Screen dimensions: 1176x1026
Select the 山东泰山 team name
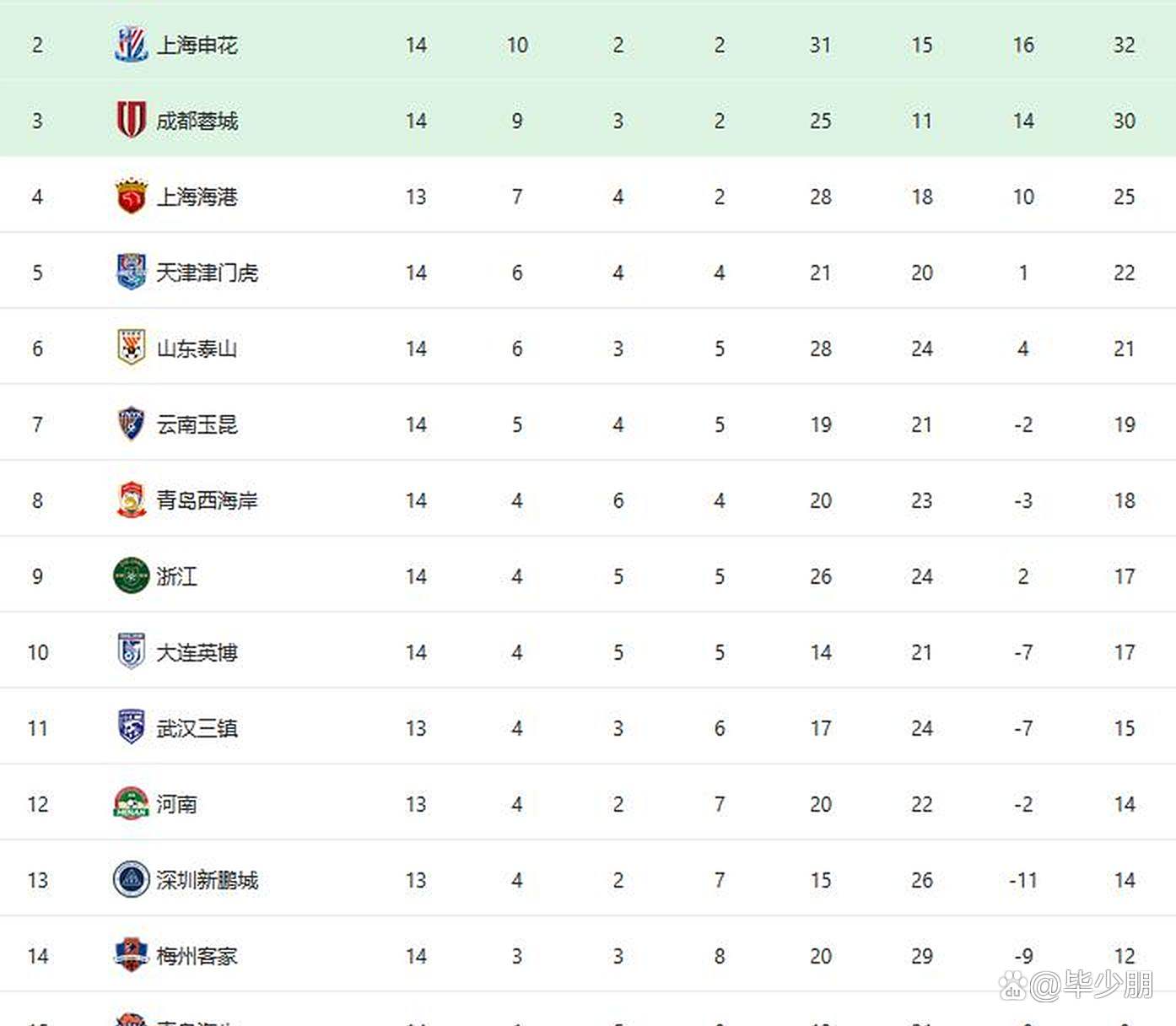coord(197,348)
